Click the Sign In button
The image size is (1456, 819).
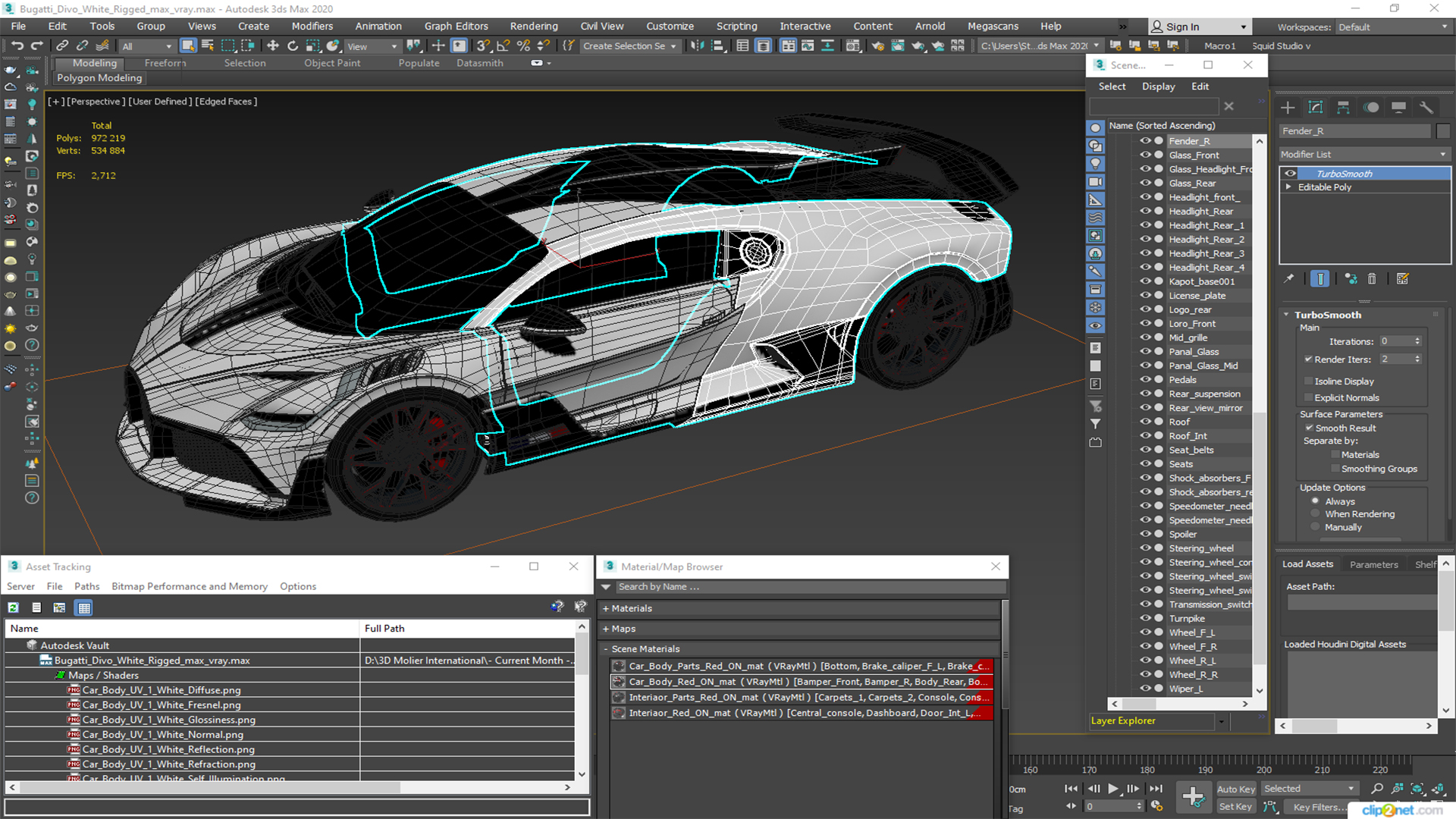(x=1199, y=27)
